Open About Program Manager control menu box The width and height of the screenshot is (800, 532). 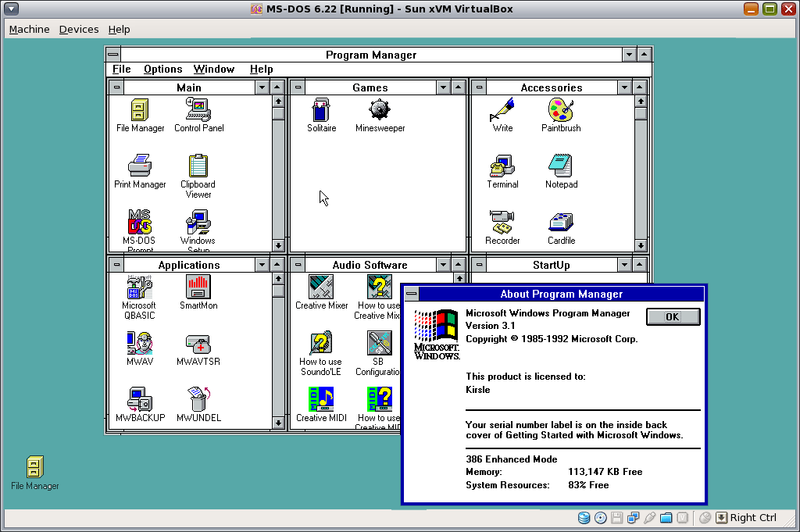[411, 294]
